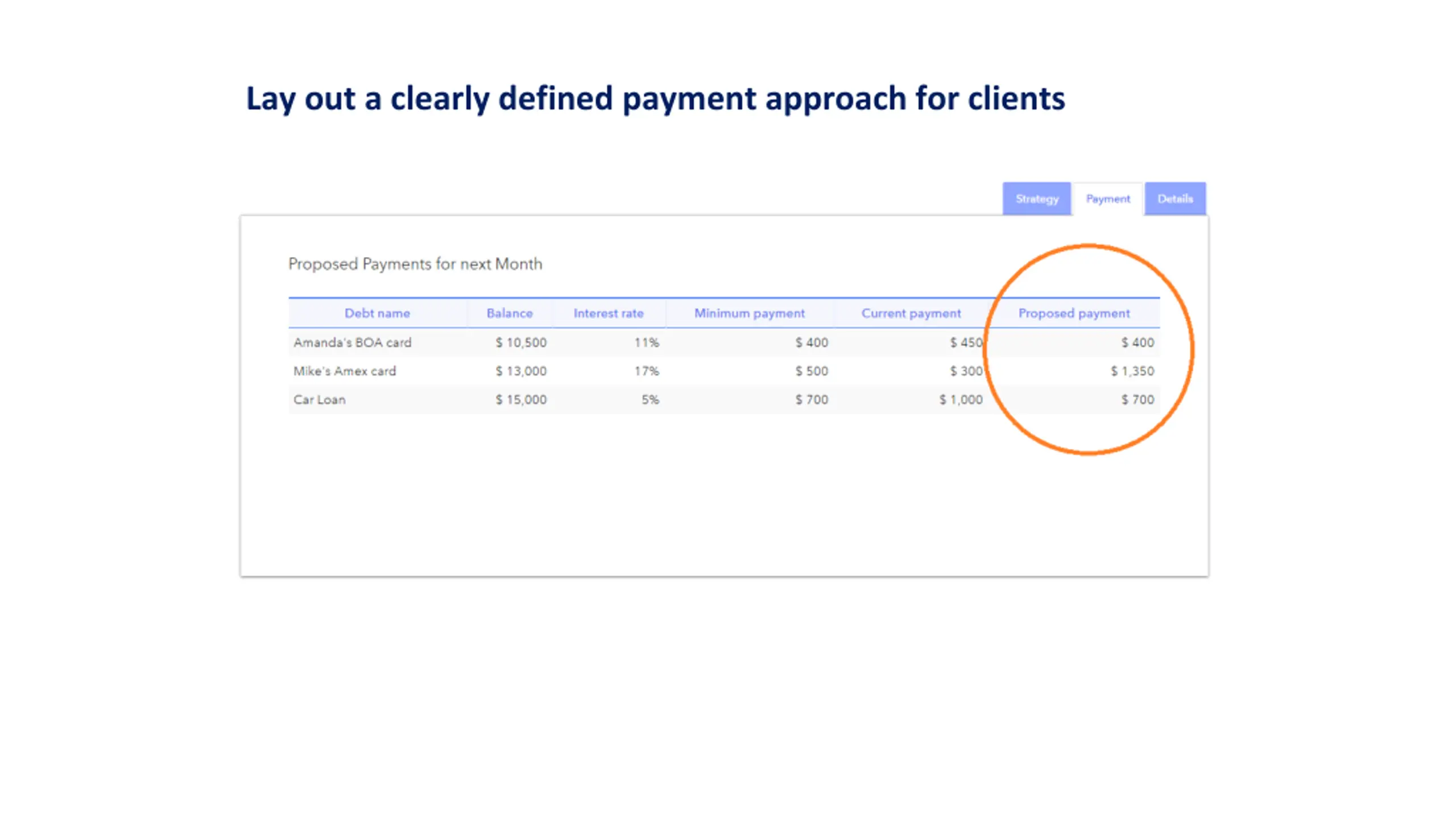Select the 11% interest rate cell
This screenshot has width=1456, height=819.
tap(647, 342)
